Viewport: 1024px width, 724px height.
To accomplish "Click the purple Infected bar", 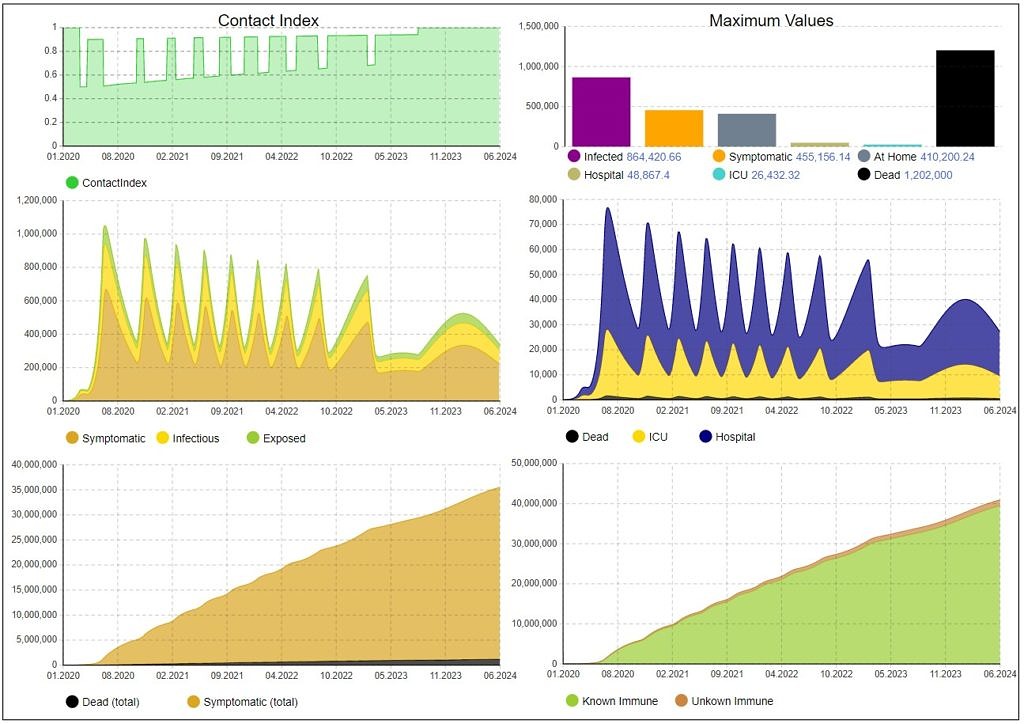I will (x=601, y=112).
